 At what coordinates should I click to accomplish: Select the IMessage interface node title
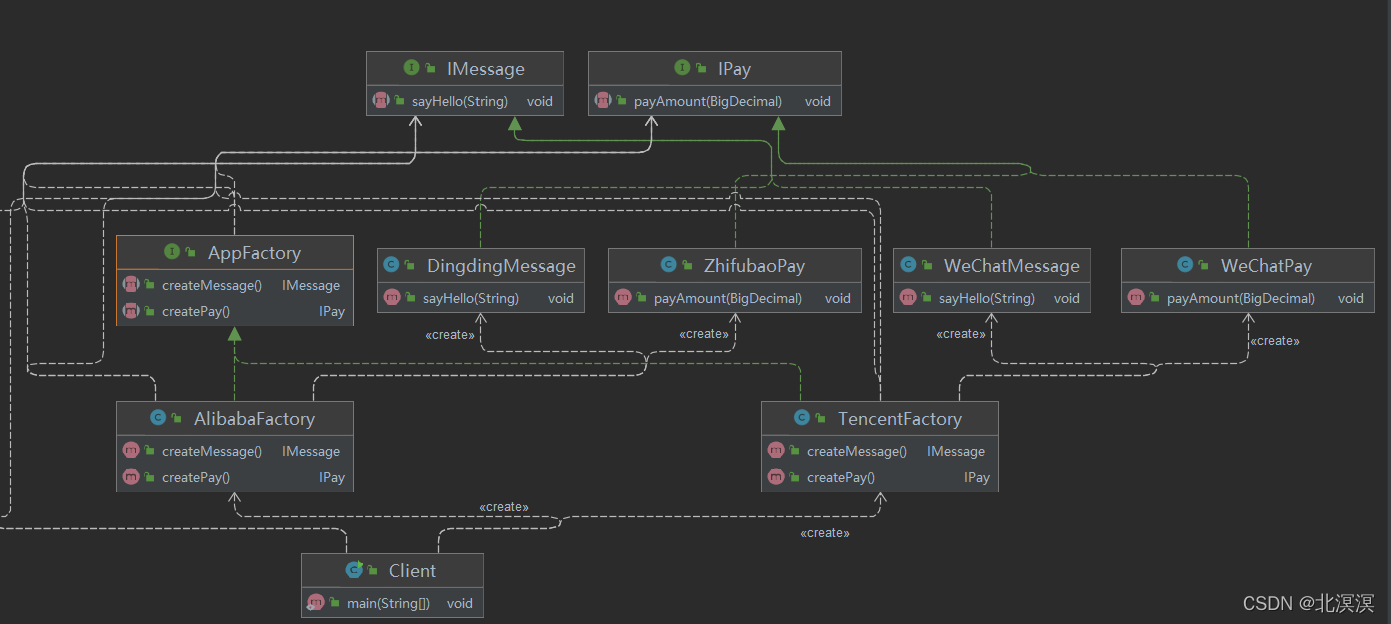pyautogui.click(x=486, y=69)
